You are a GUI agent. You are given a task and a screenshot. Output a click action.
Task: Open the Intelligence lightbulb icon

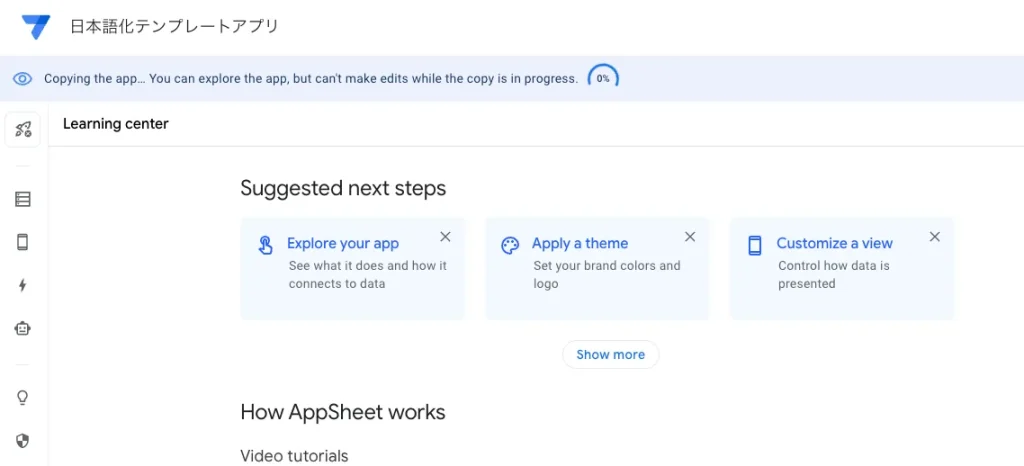tap(23, 397)
